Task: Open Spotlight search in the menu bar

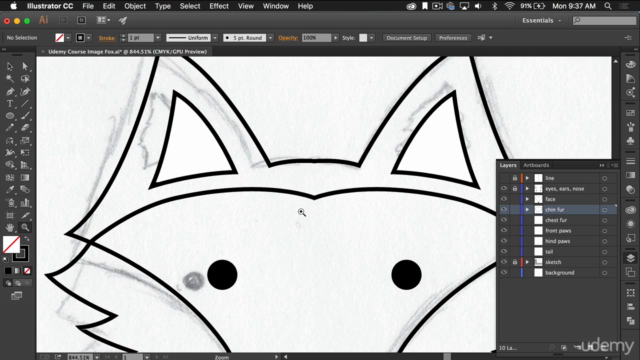Action: [608, 6]
